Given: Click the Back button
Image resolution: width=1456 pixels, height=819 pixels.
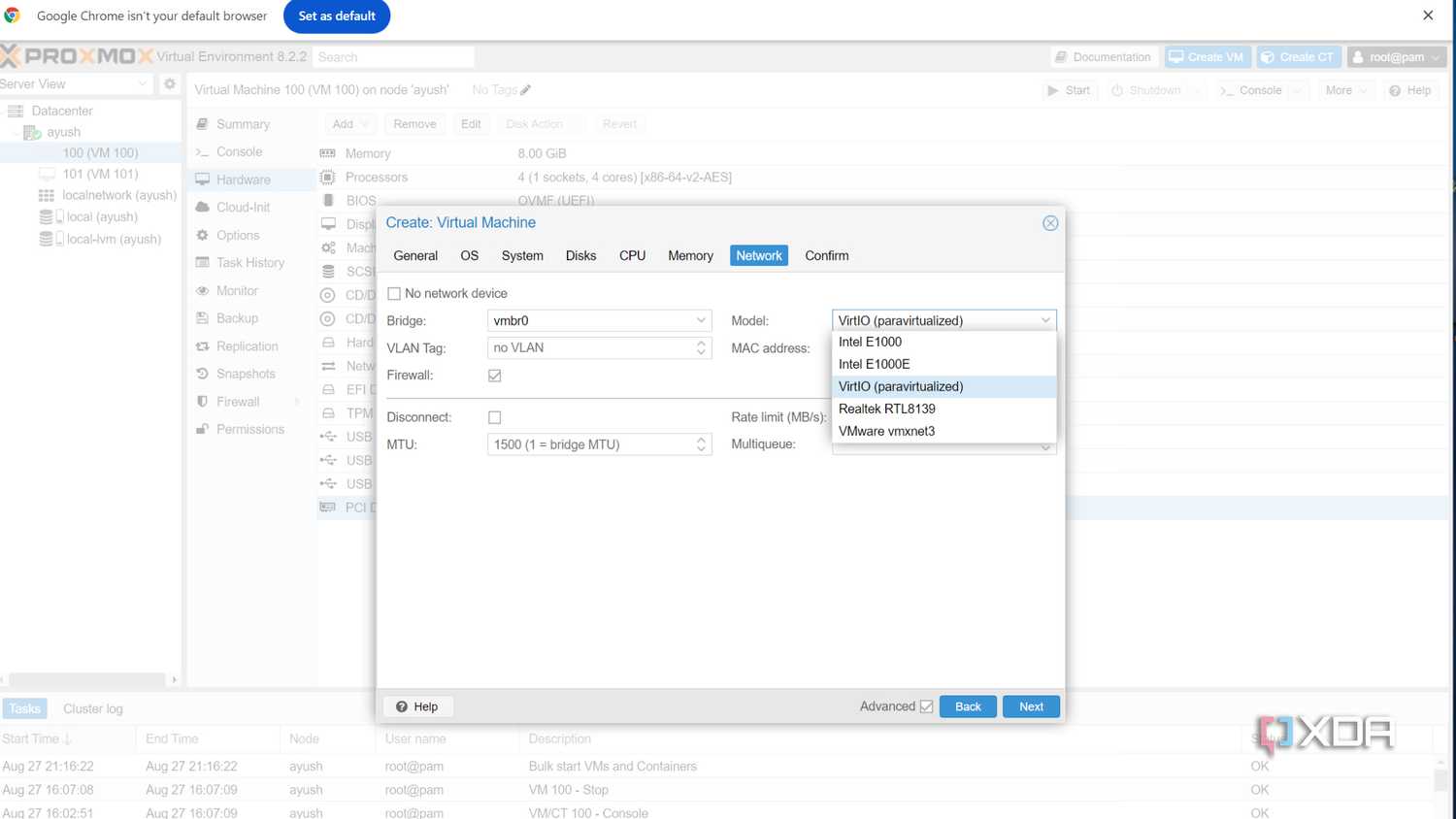Looking at the screenshot, I should (968, 706).
